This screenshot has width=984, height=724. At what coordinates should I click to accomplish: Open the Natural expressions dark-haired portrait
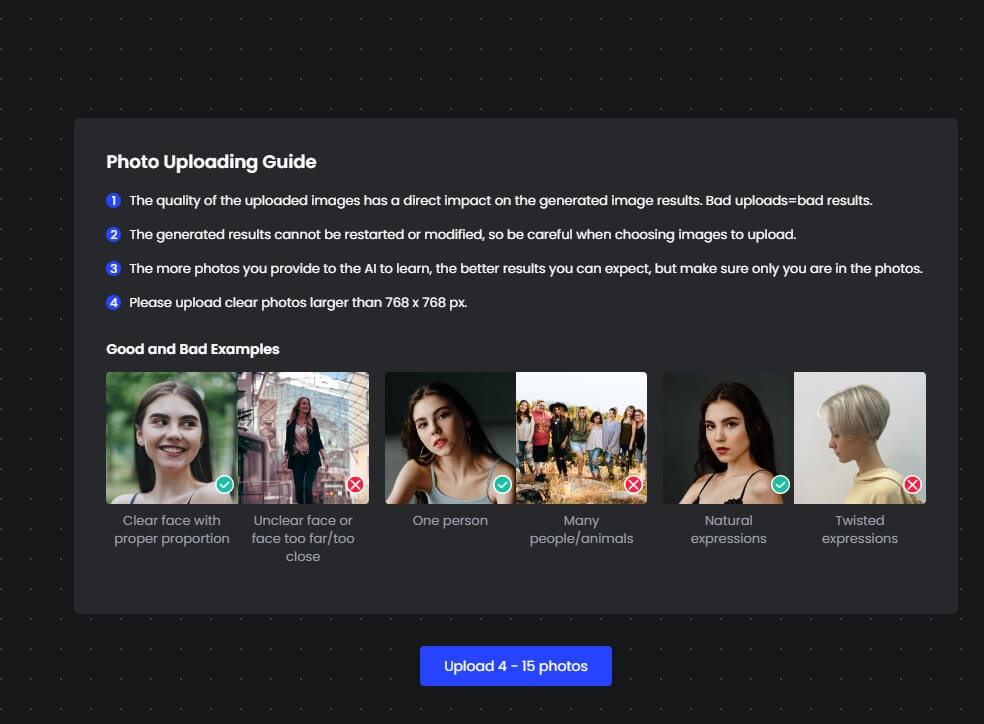click(x=728, y=438)
